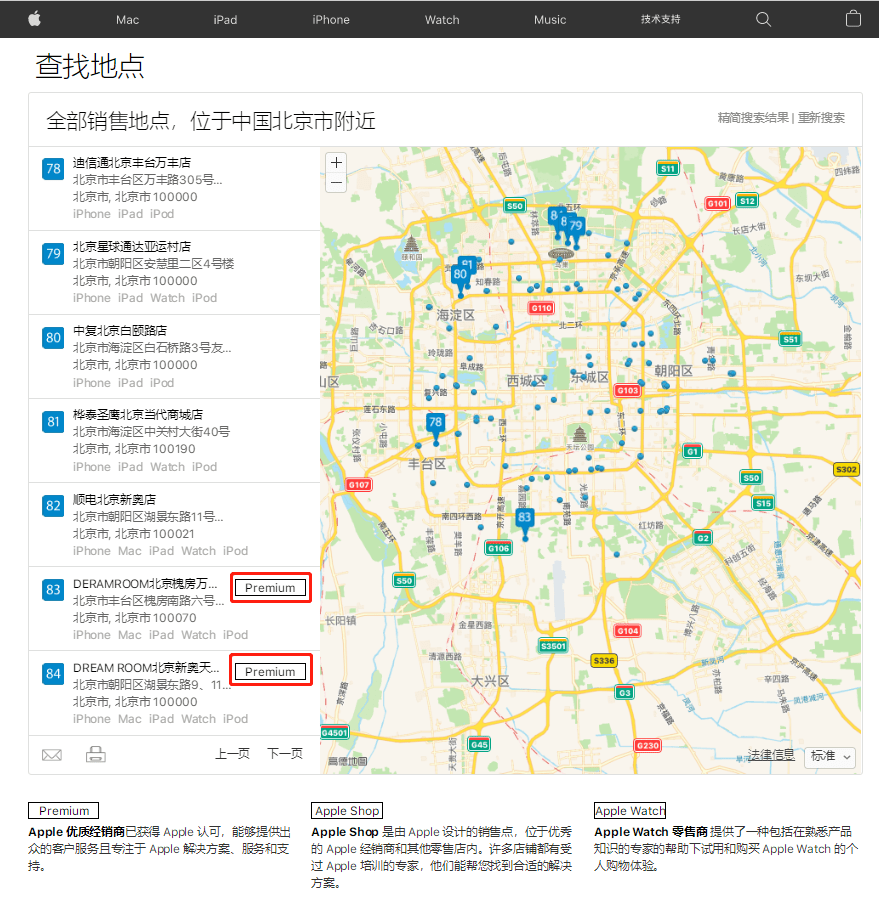This screenshot has width=879, height=902.
Task: Click the 海淀区 label on map
Action: coord(456,315)
